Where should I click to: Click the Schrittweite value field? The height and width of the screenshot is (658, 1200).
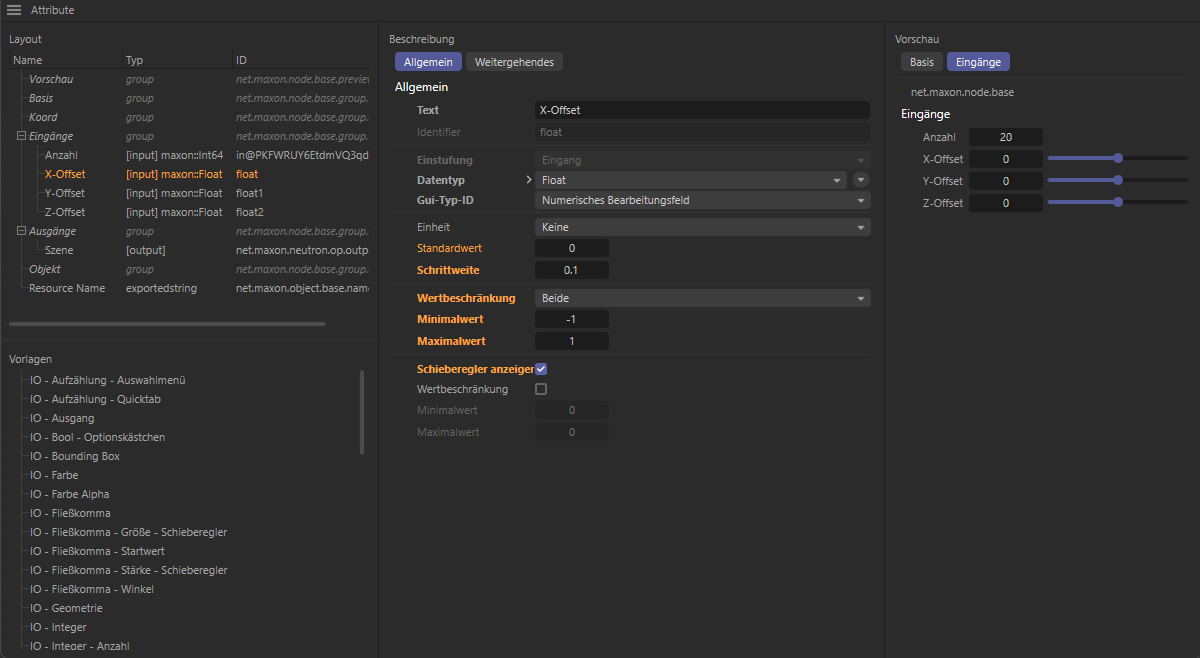(571, 270)
